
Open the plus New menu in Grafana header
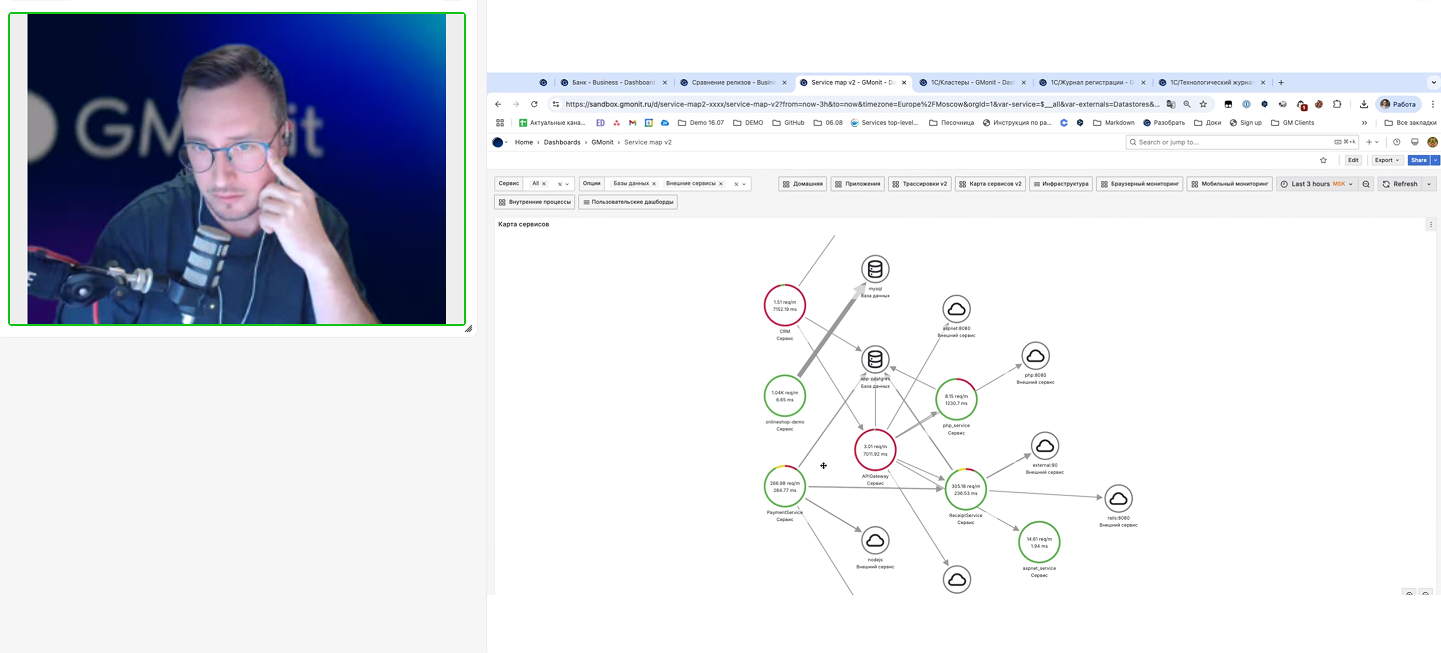click(1372, 142)
